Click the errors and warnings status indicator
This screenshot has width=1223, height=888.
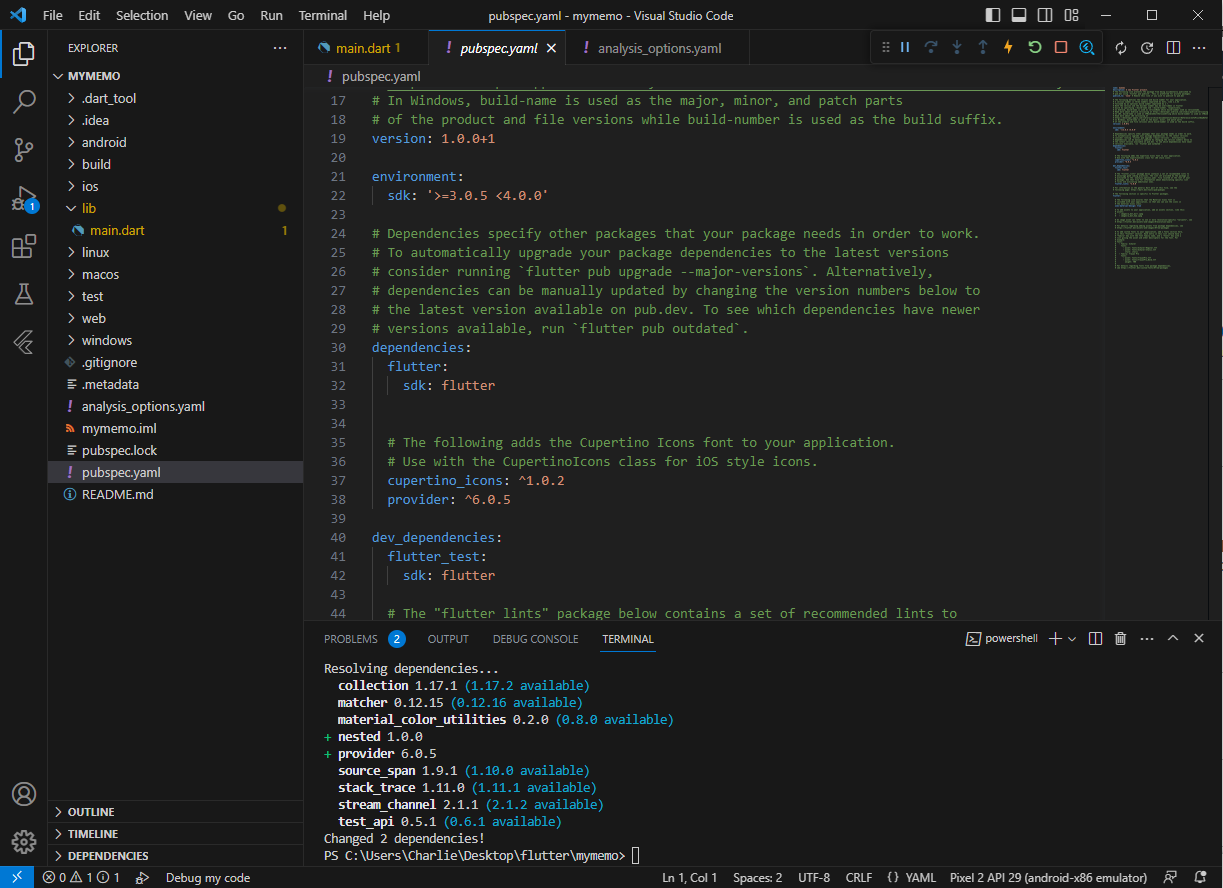[81, 878]
